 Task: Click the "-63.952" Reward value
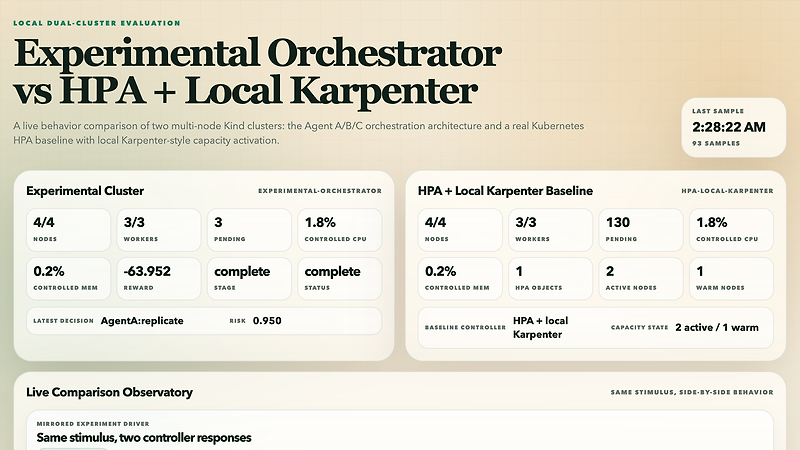[x=147, y=271]
